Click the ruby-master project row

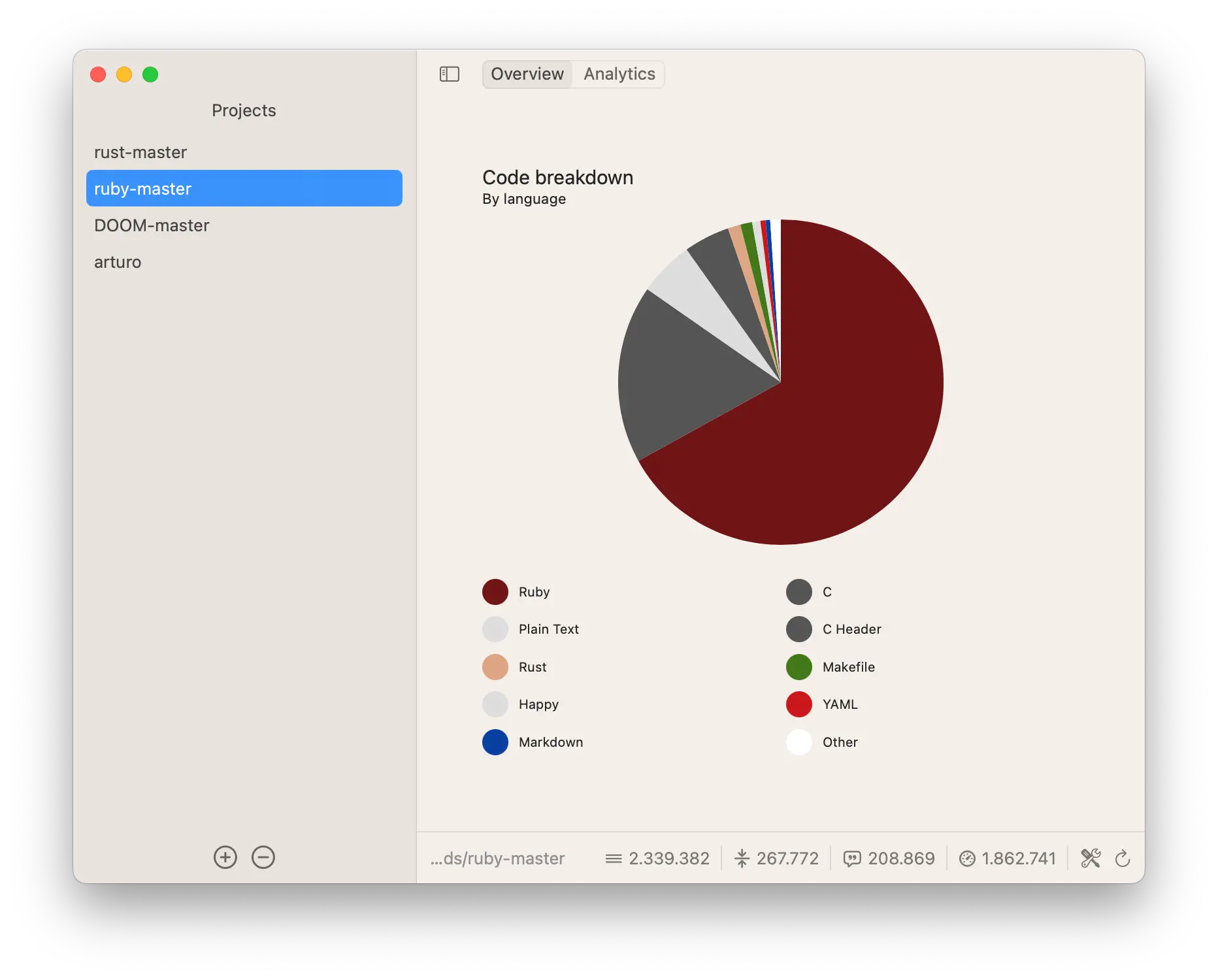point(244,188)
